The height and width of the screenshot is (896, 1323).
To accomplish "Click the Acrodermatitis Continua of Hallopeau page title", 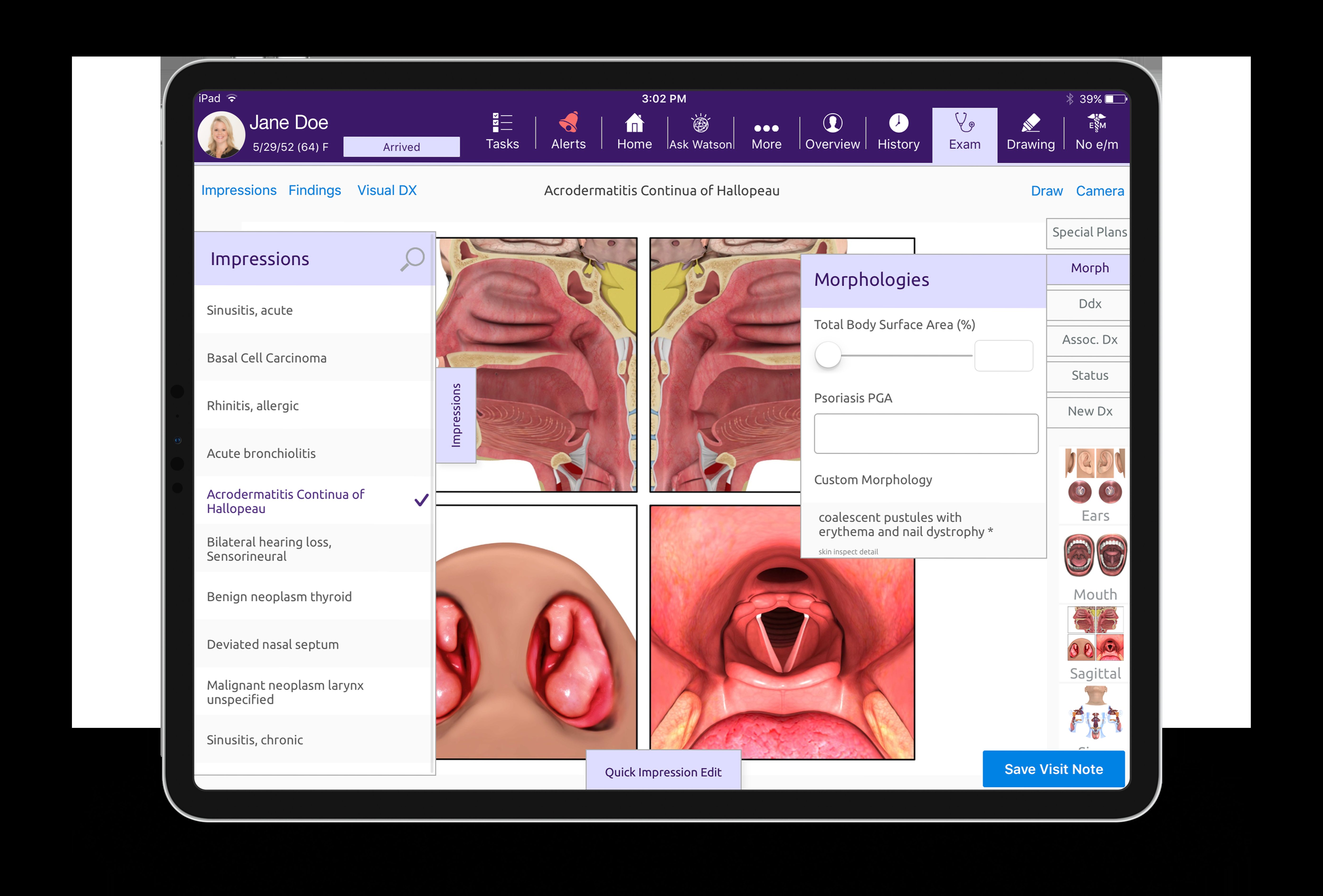I will click(x=661, y=191).
